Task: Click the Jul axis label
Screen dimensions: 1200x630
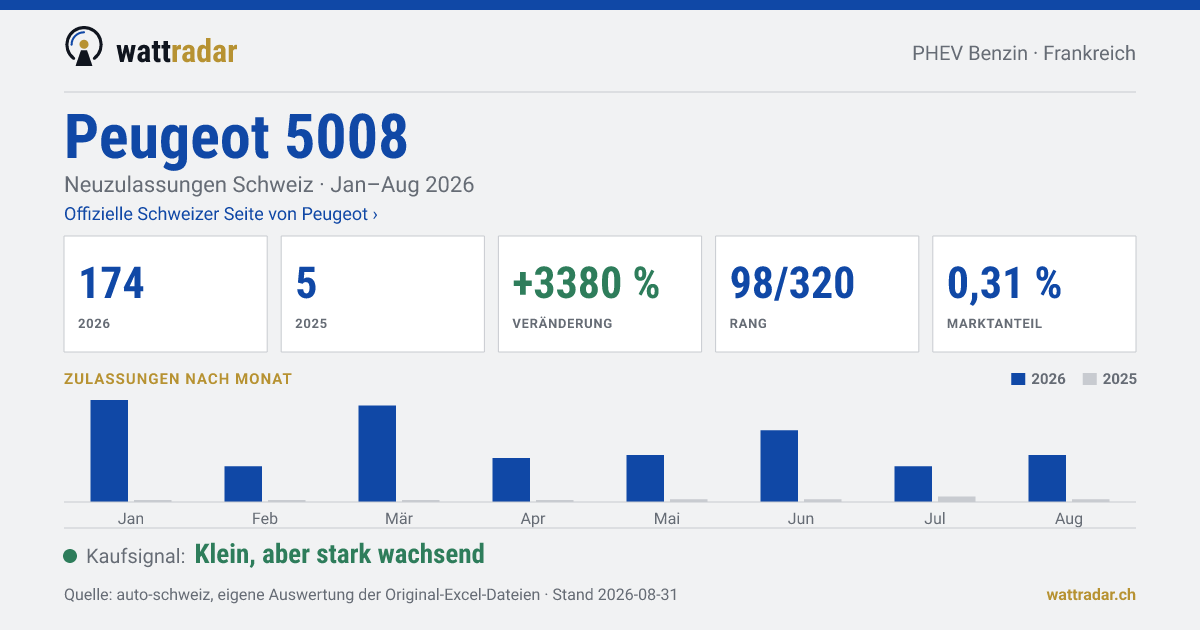Action: point(935,518)
